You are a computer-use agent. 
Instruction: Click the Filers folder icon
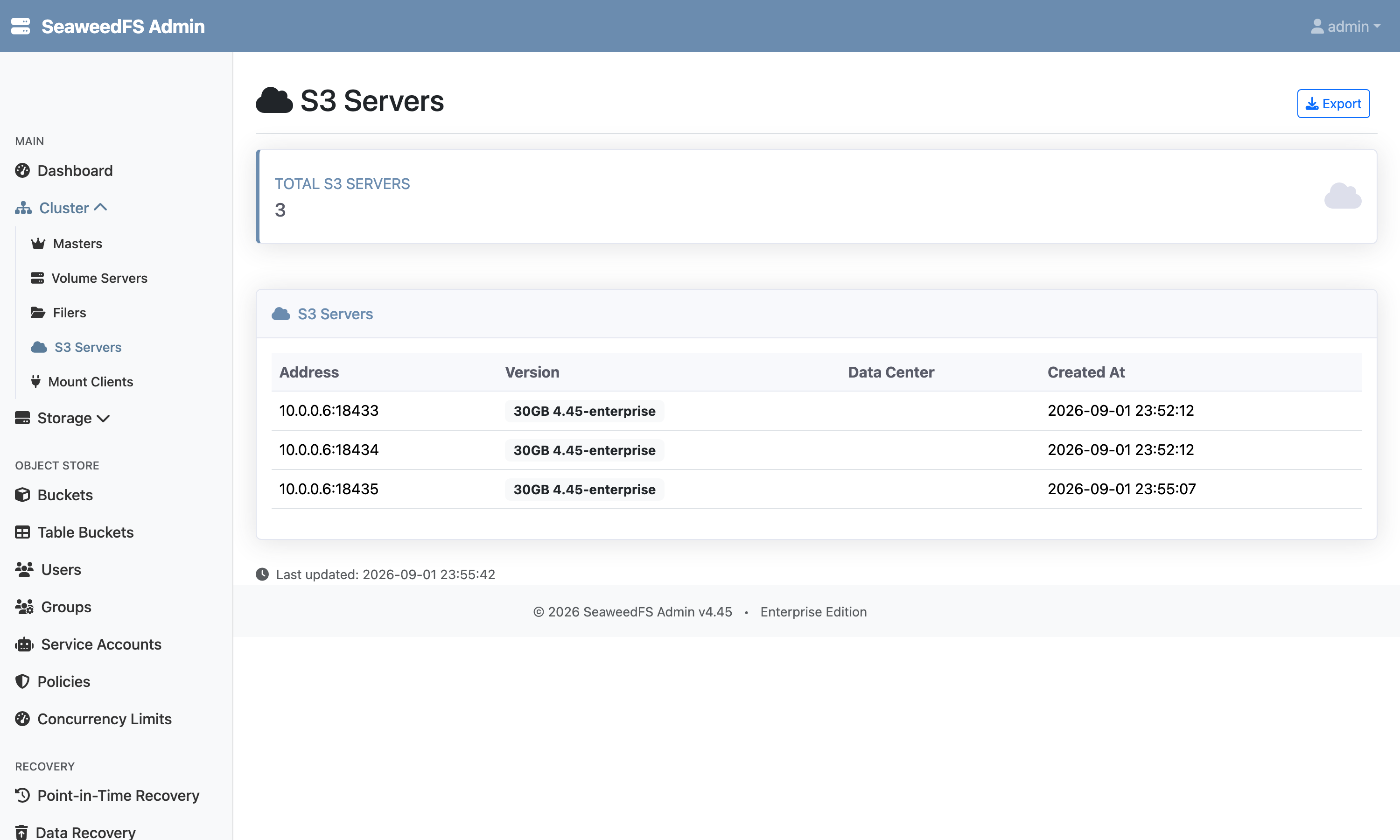[38, 313]
